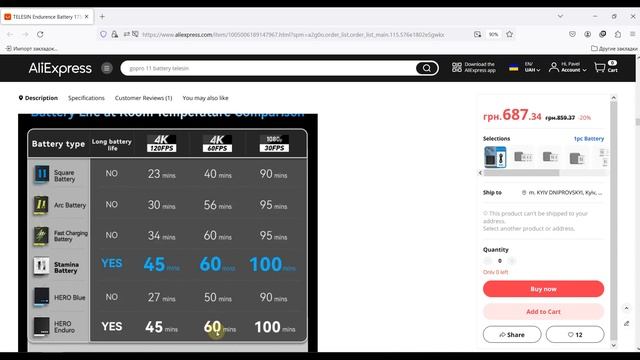640x360 pixels.
Task: Open the imported bookmarks item in the toolbar
Action: (31, 49)
